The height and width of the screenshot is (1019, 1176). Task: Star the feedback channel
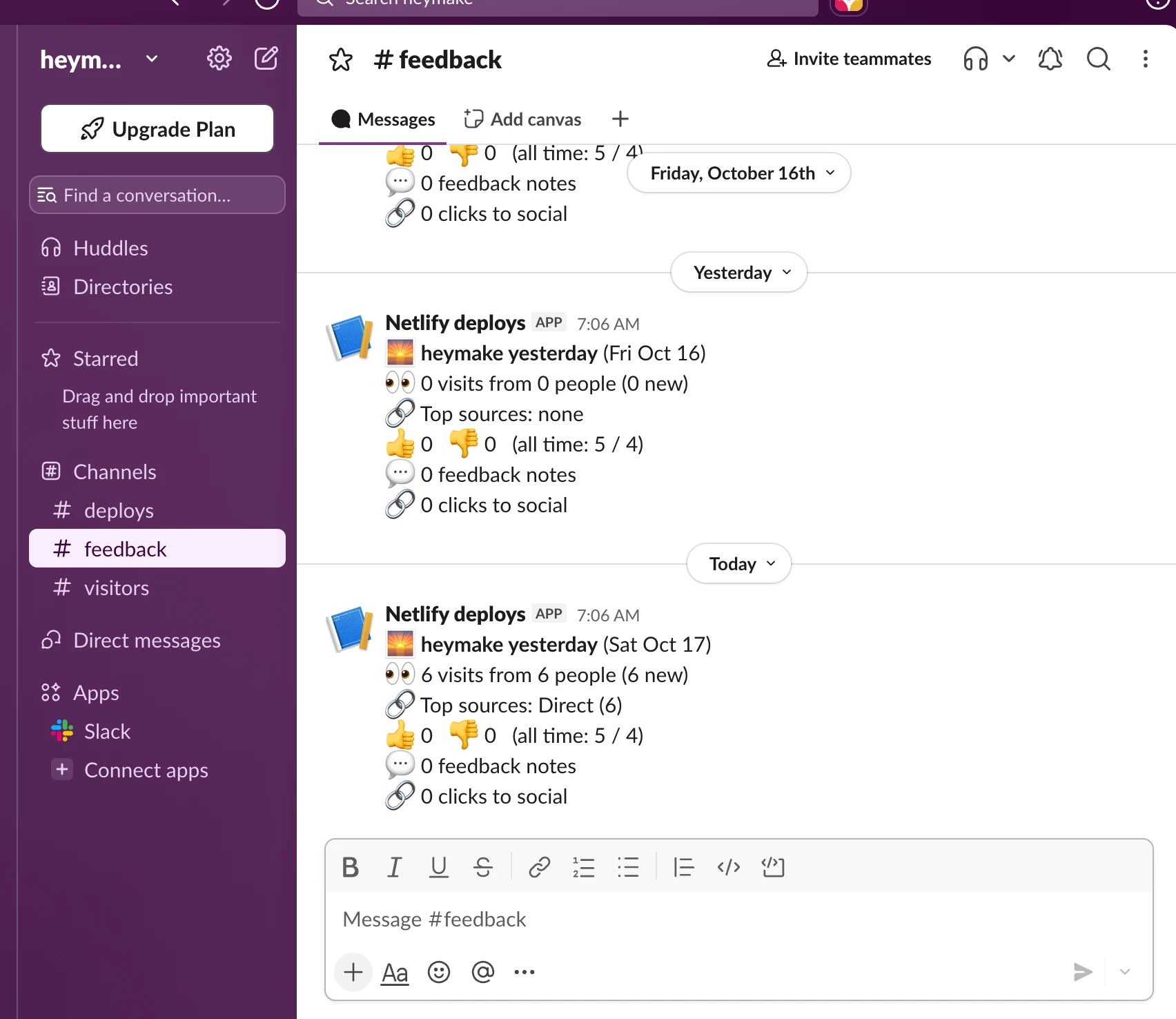[341, 60]
